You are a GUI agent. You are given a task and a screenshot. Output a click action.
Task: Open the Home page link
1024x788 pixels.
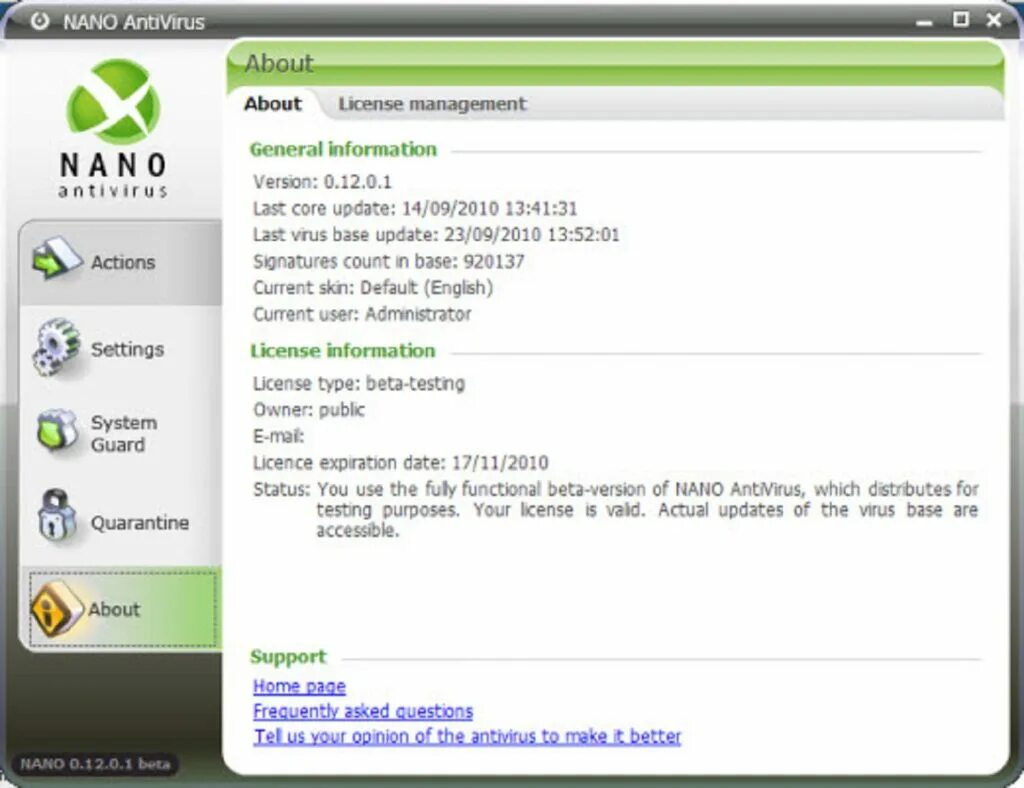coord(299,686)
